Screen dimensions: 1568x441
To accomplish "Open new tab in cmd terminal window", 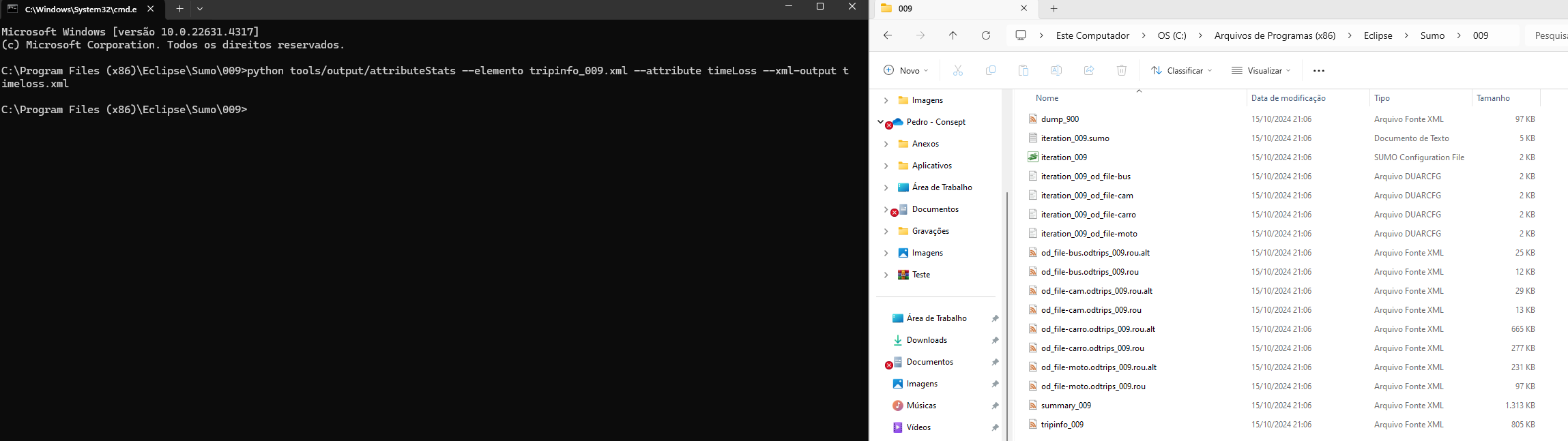I will (x=179, y=9).
